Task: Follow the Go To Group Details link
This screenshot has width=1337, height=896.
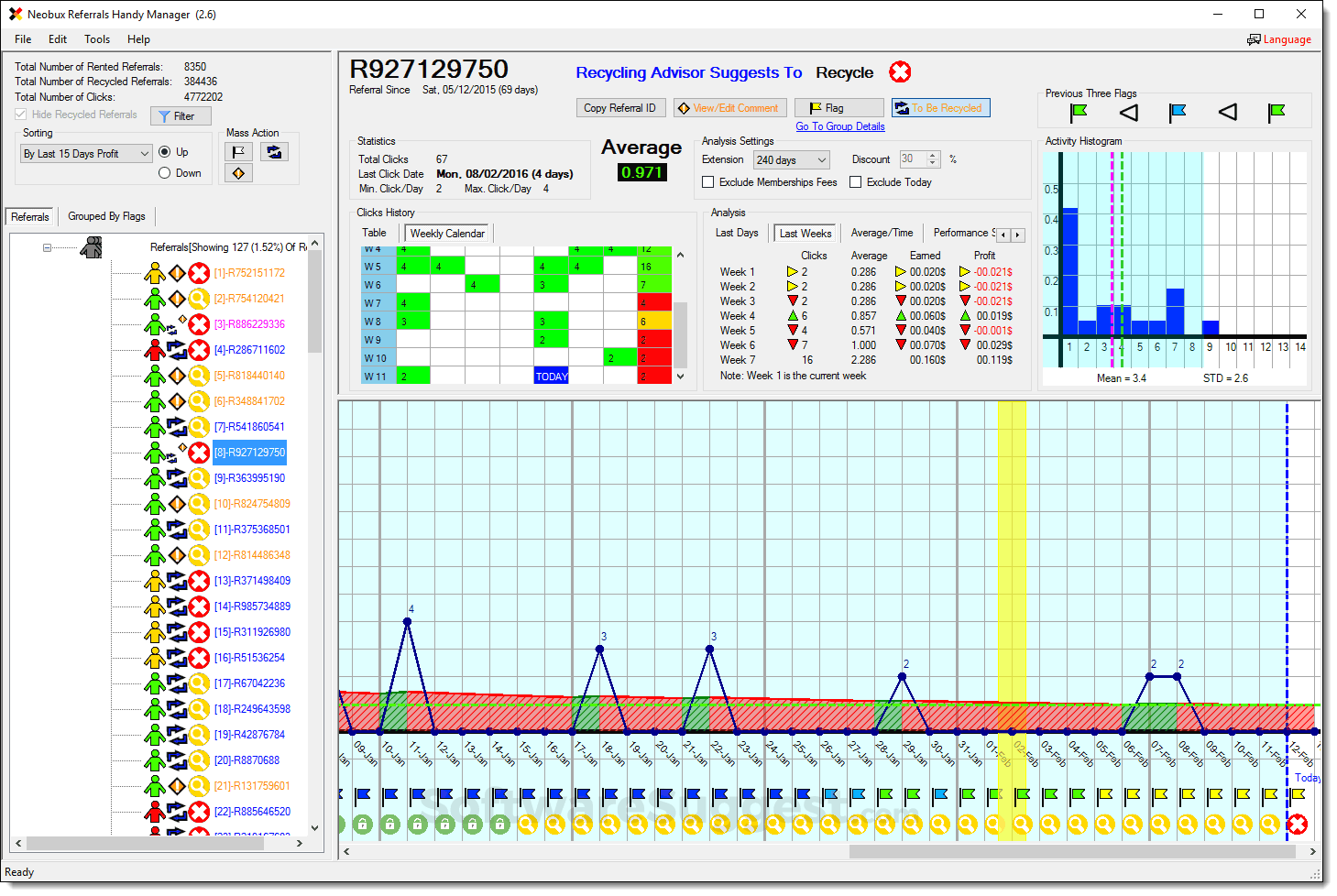Action: coord(839,126)
